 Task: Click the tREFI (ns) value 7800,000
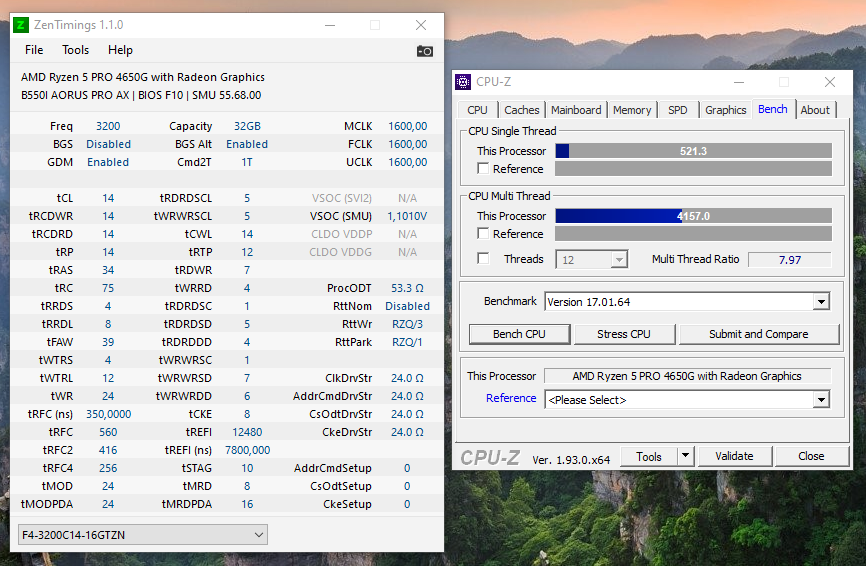247,450
